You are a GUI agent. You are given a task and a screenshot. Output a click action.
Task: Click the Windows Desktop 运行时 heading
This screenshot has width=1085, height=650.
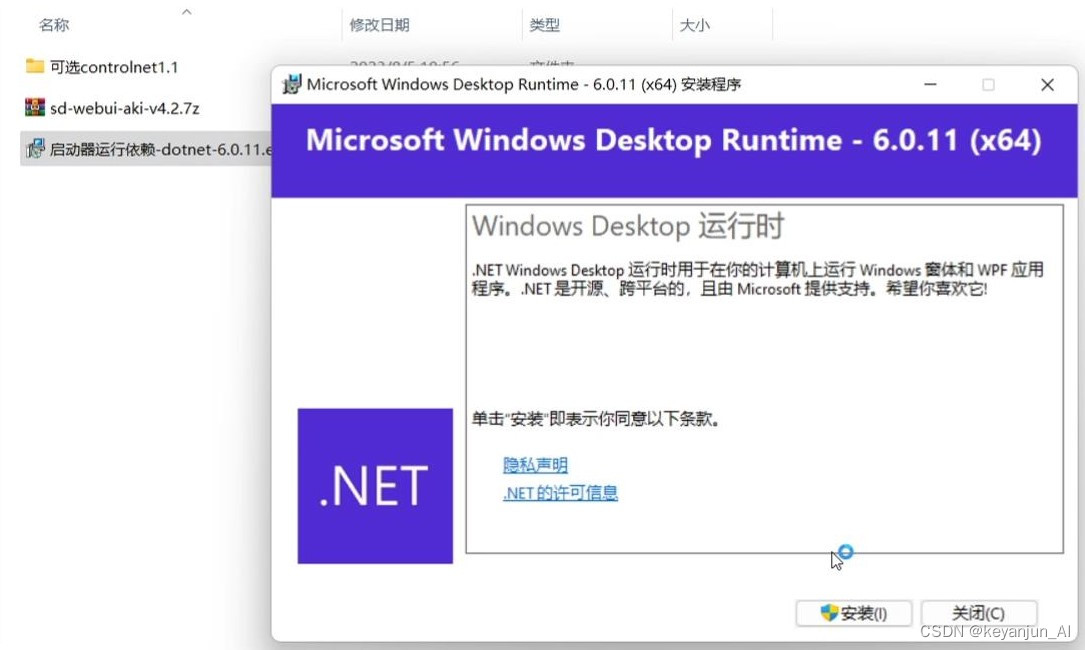[628, 226]
